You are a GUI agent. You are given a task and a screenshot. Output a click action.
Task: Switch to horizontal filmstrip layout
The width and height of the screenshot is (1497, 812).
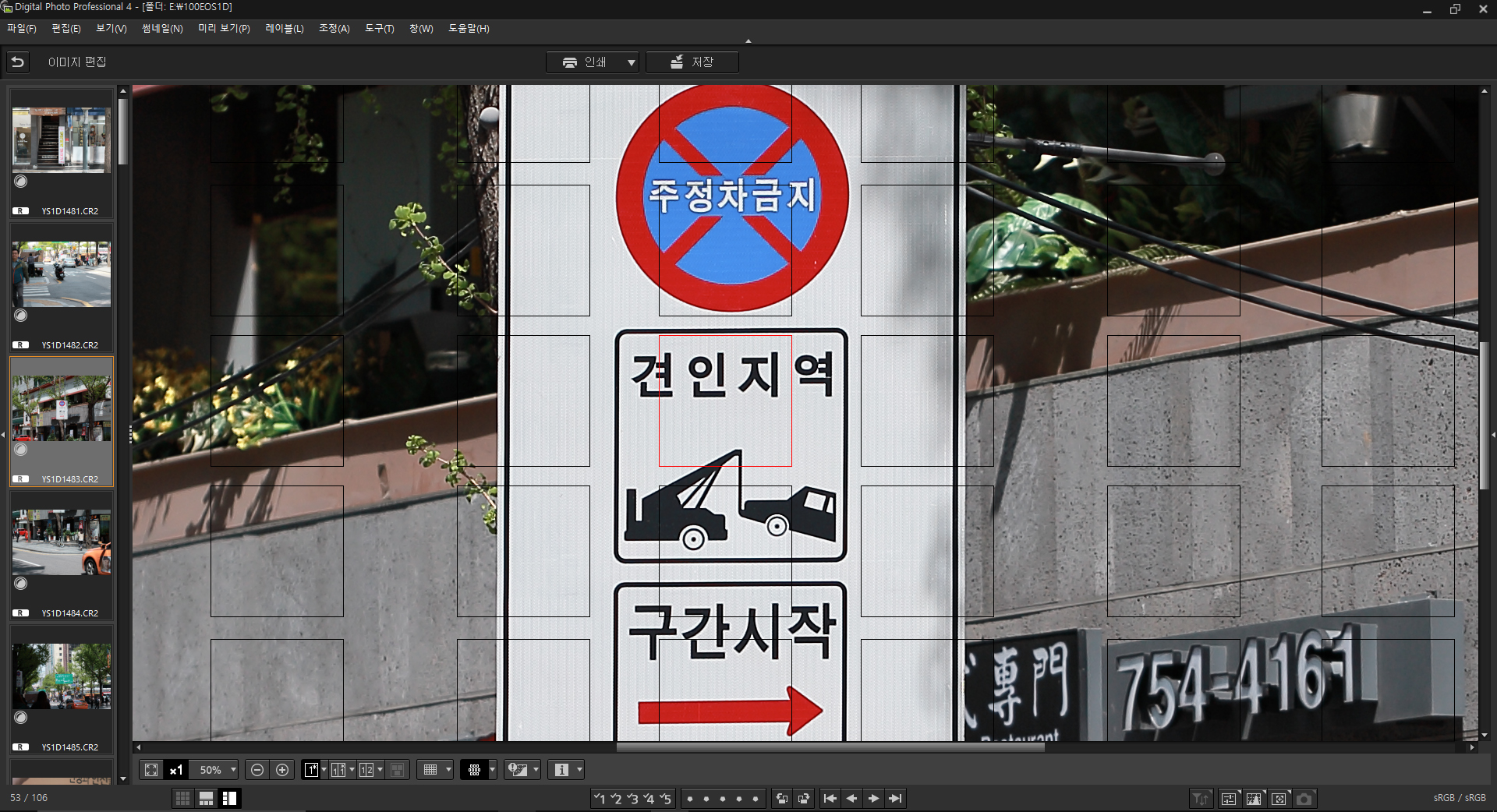206,798
